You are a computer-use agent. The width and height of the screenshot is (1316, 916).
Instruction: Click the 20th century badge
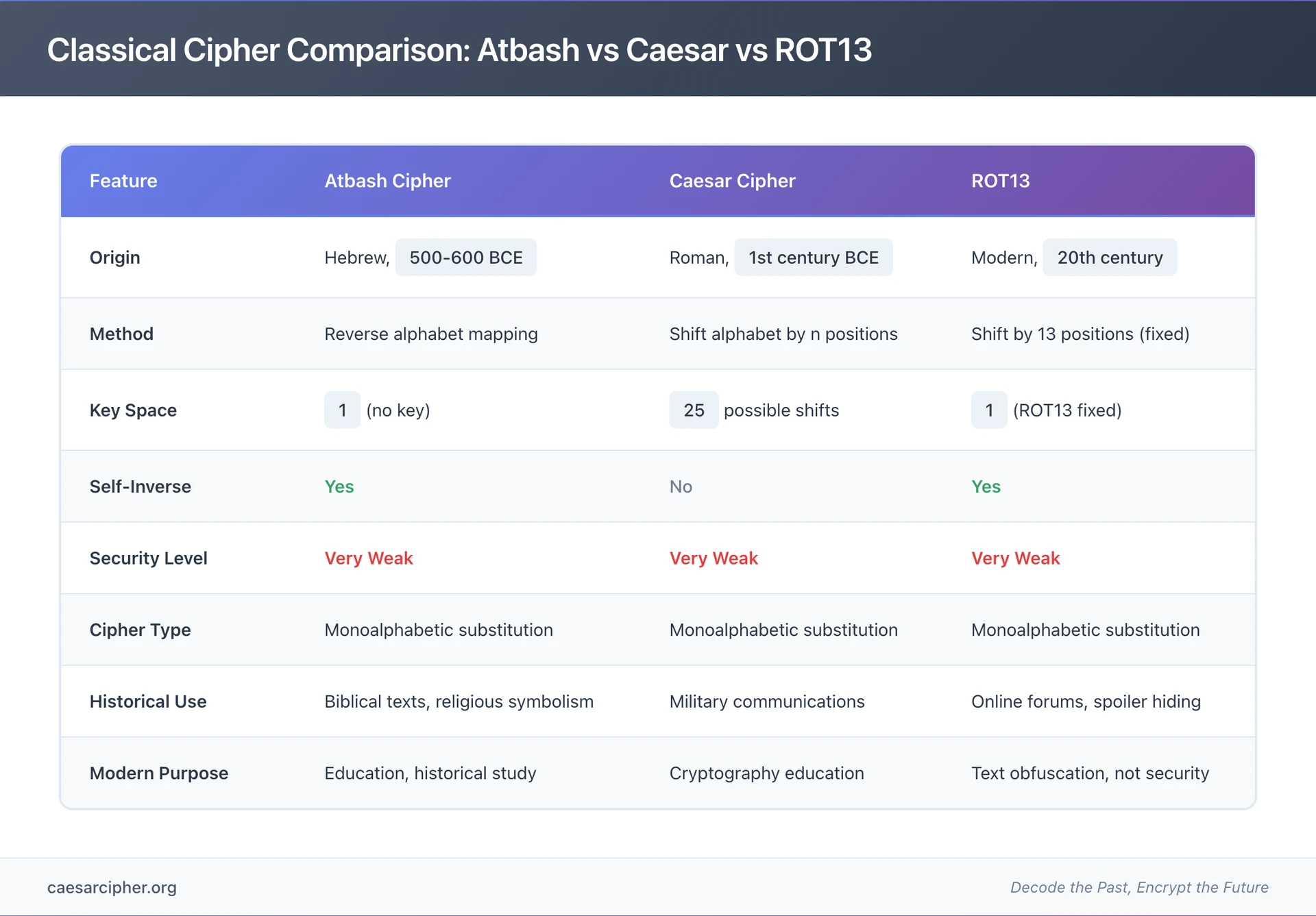point(1109,257)
